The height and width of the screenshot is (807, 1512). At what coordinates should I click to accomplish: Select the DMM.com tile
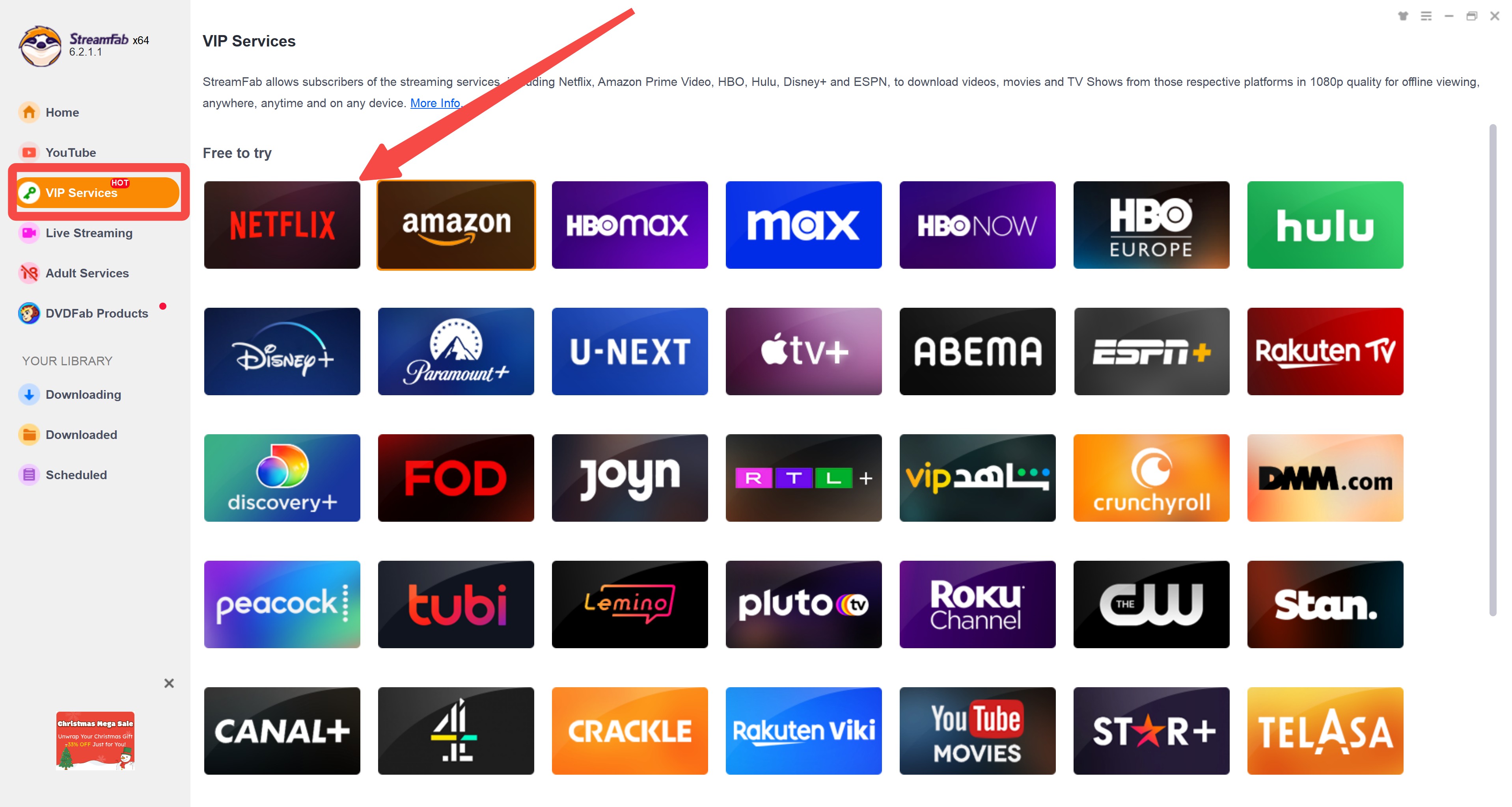1326,478
